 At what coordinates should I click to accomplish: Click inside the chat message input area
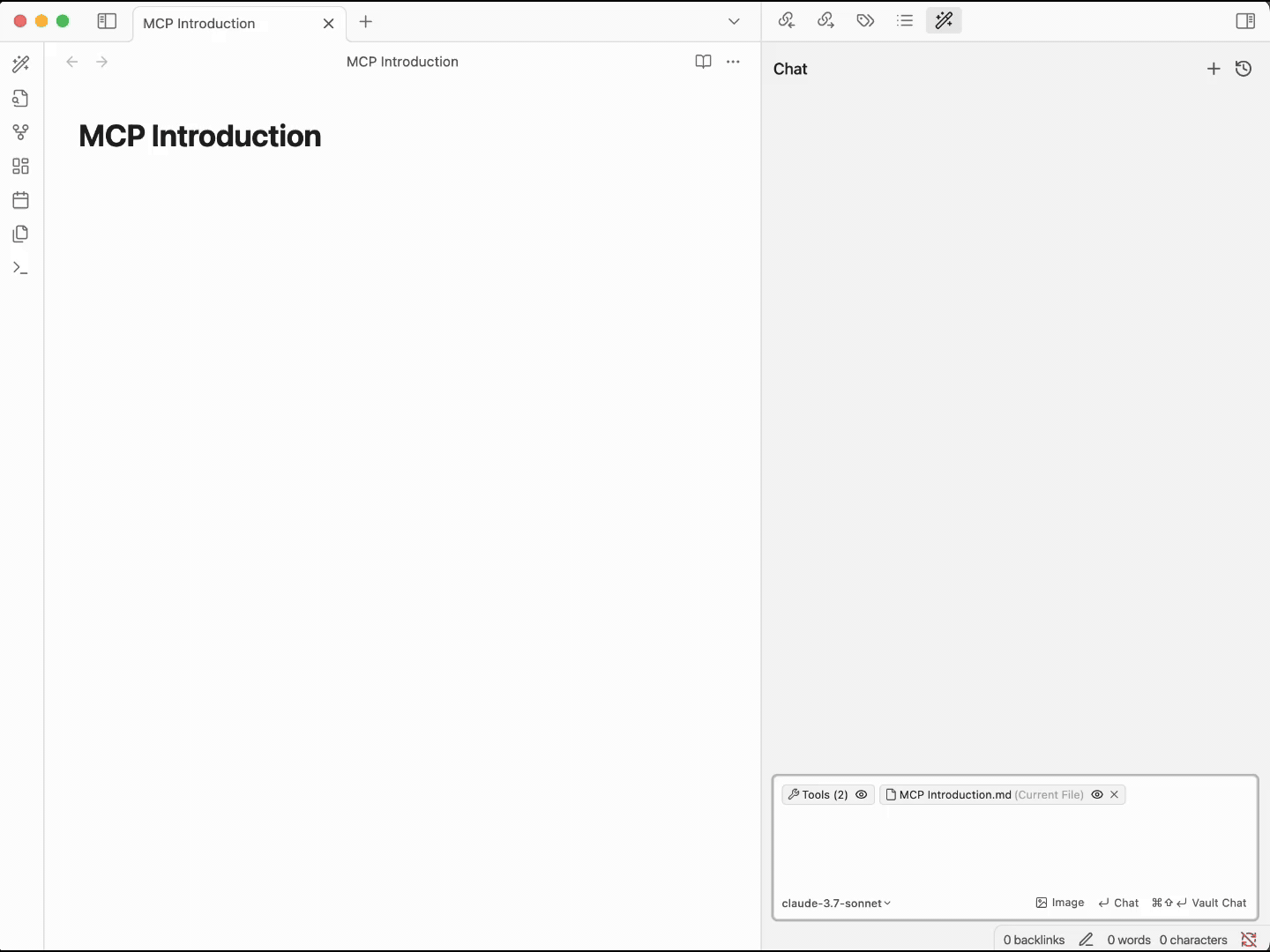1014,848
